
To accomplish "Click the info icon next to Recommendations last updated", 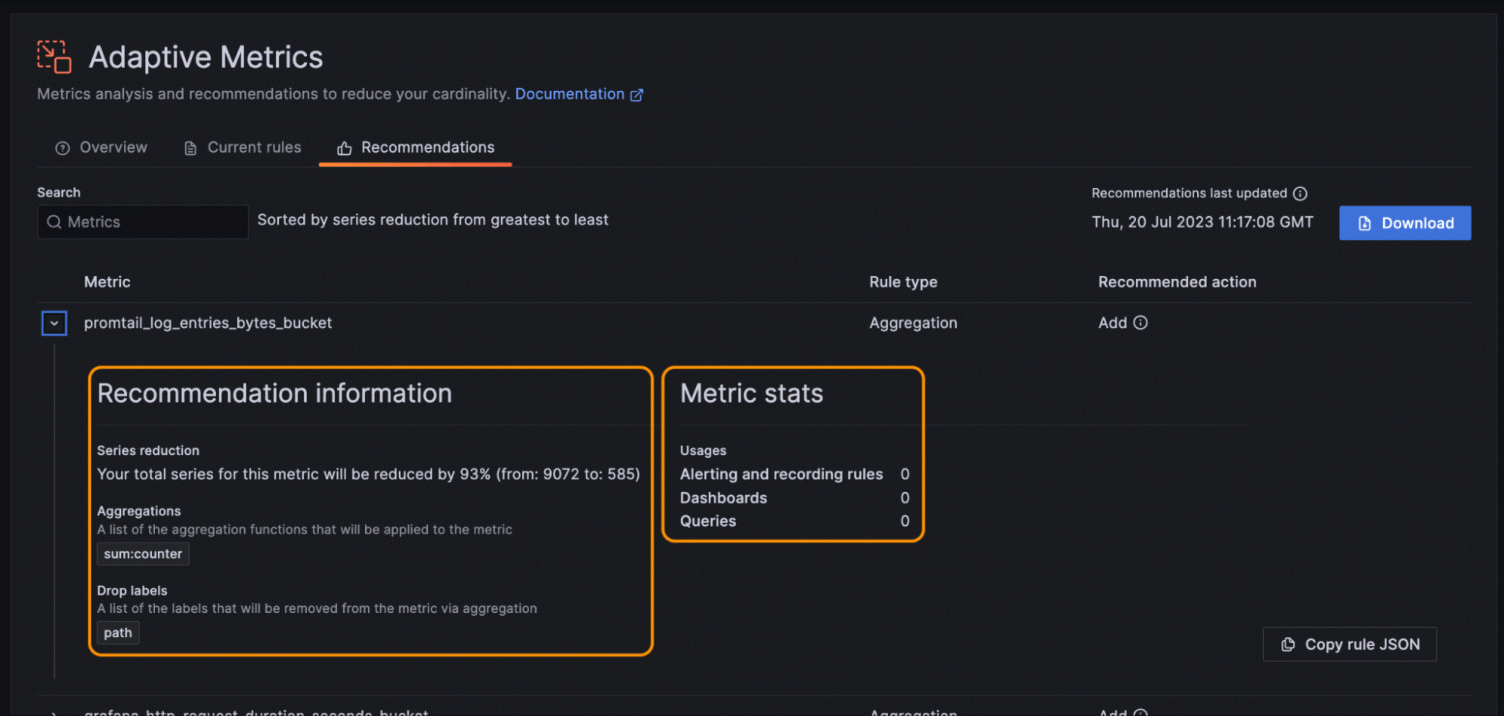I will tap(1299, 192).
